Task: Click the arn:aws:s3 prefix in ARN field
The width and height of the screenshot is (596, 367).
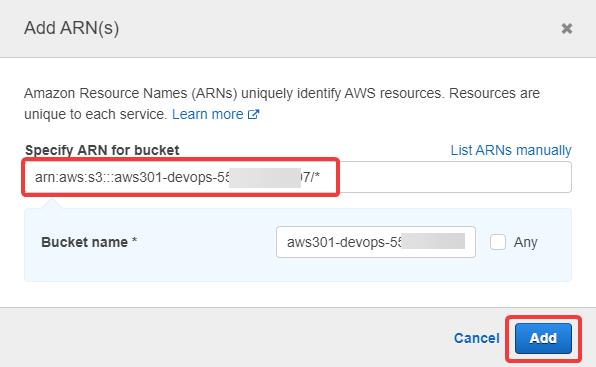Action: (67, 177)
